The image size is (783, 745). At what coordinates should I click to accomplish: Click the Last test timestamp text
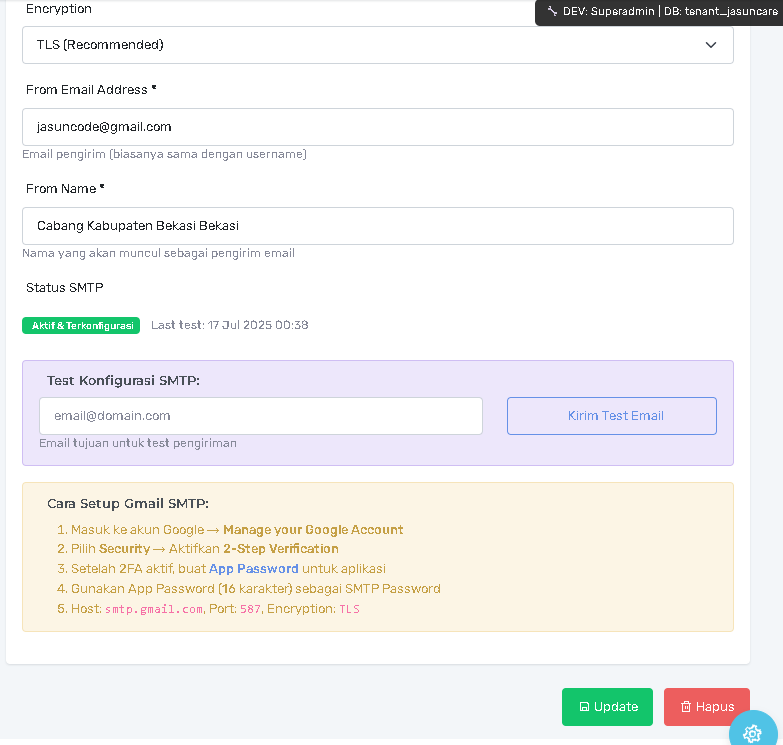click(x=229, y=325)
